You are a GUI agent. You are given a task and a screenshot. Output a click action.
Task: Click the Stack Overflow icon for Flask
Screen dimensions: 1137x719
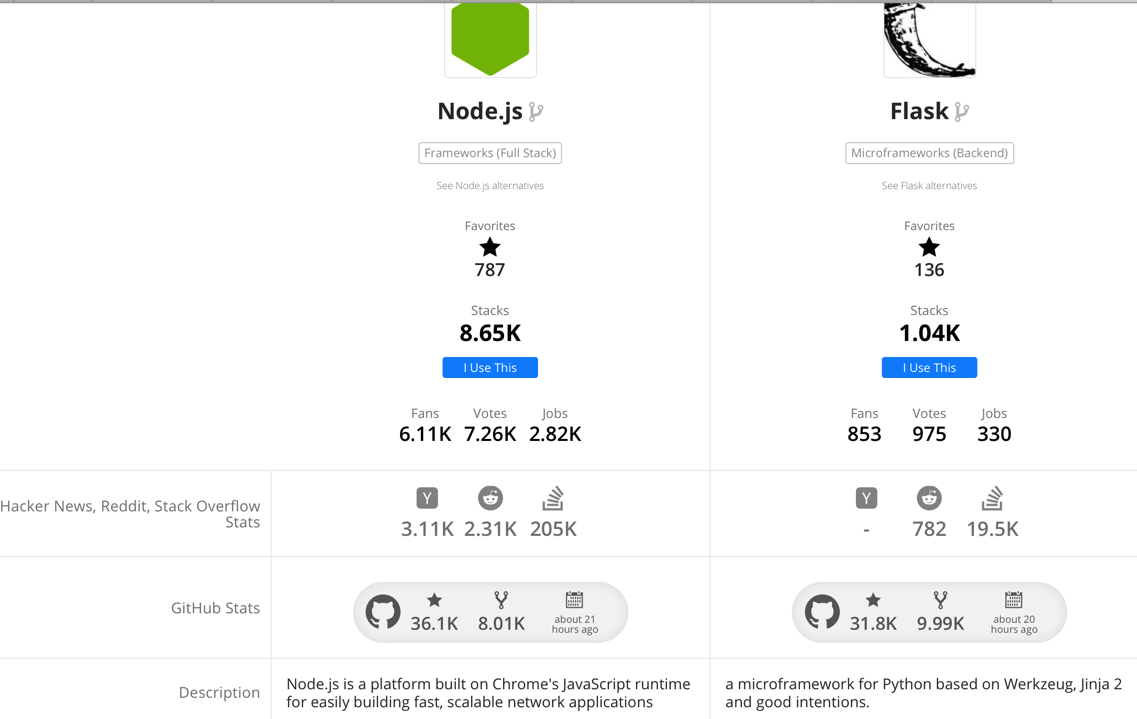992,498
